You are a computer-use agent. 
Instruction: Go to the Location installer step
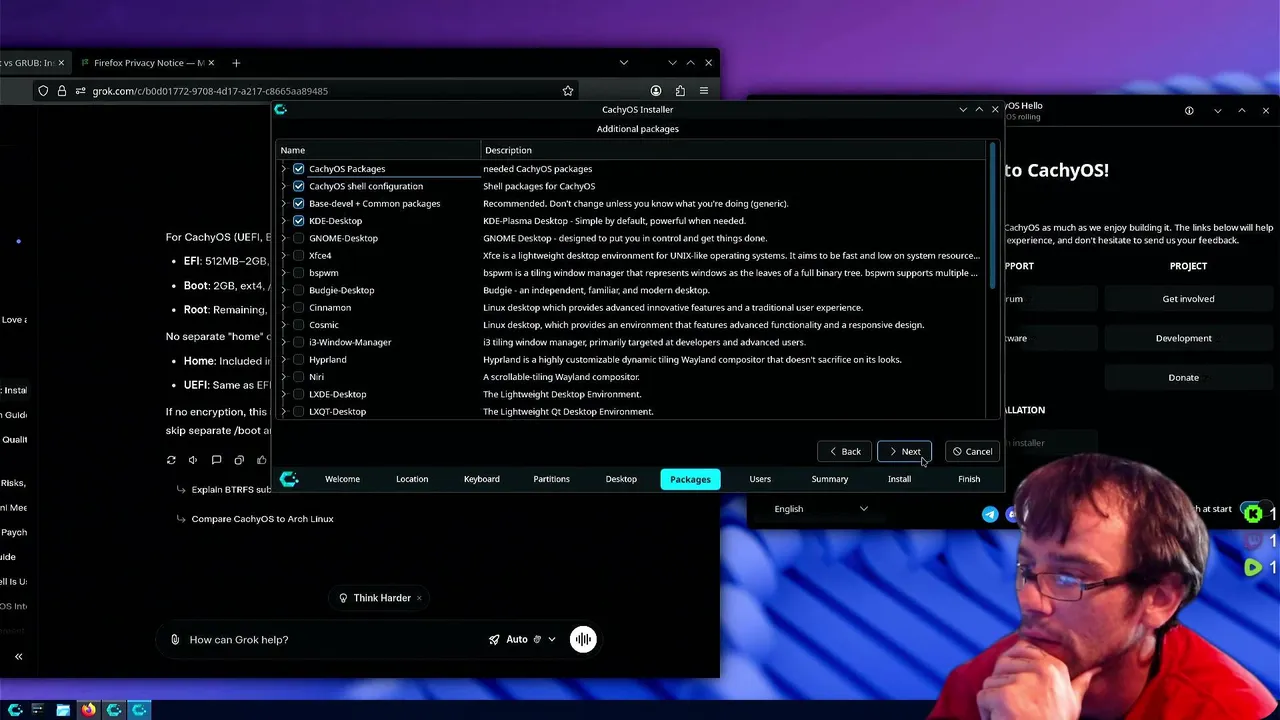tap(412, 479)
